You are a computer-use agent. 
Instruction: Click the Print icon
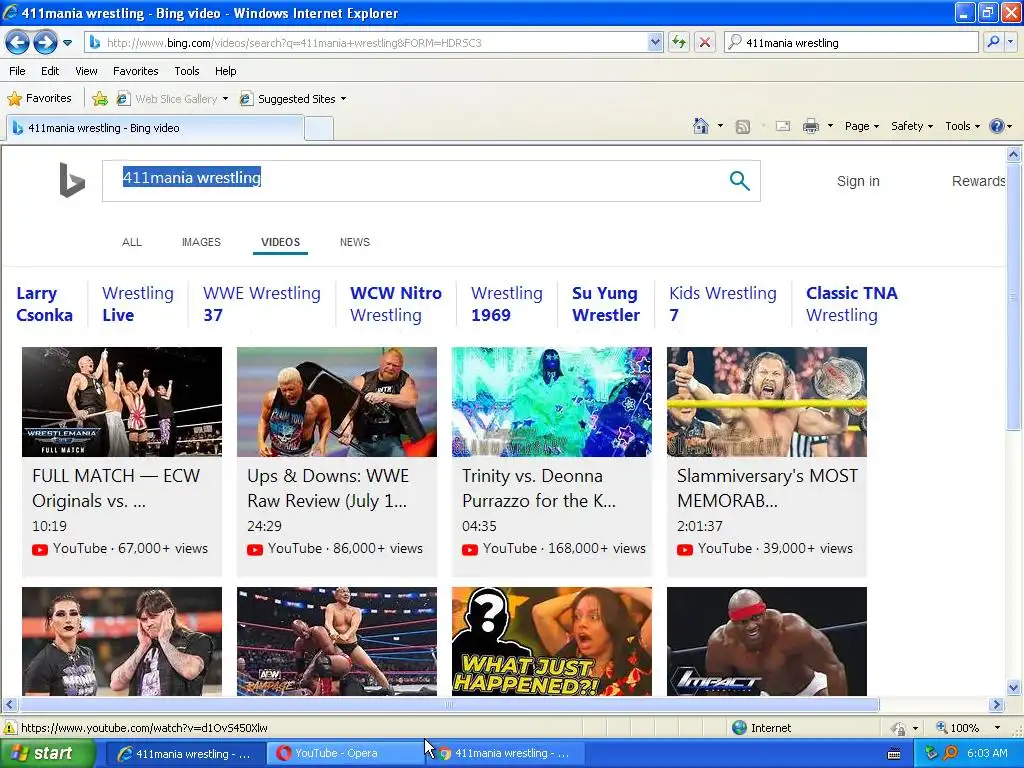pyautogui.click(x=810, y=127)
